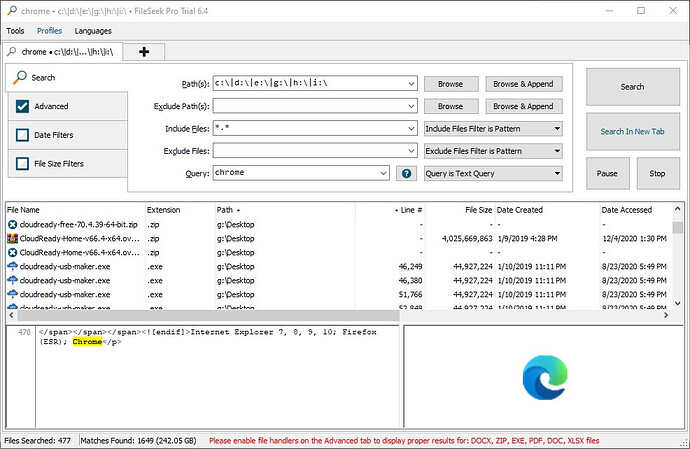Click icon of cloudready-free-70.4.39-64-bit.zip row
Image resolution: width=690 pixels, height=449 pixels.
click(x=12, y=224)
